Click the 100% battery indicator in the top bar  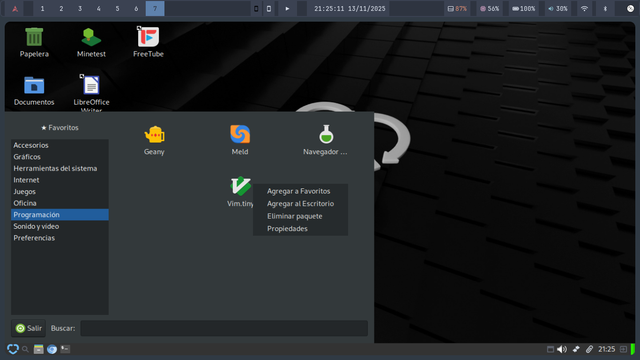click(524, 9)
